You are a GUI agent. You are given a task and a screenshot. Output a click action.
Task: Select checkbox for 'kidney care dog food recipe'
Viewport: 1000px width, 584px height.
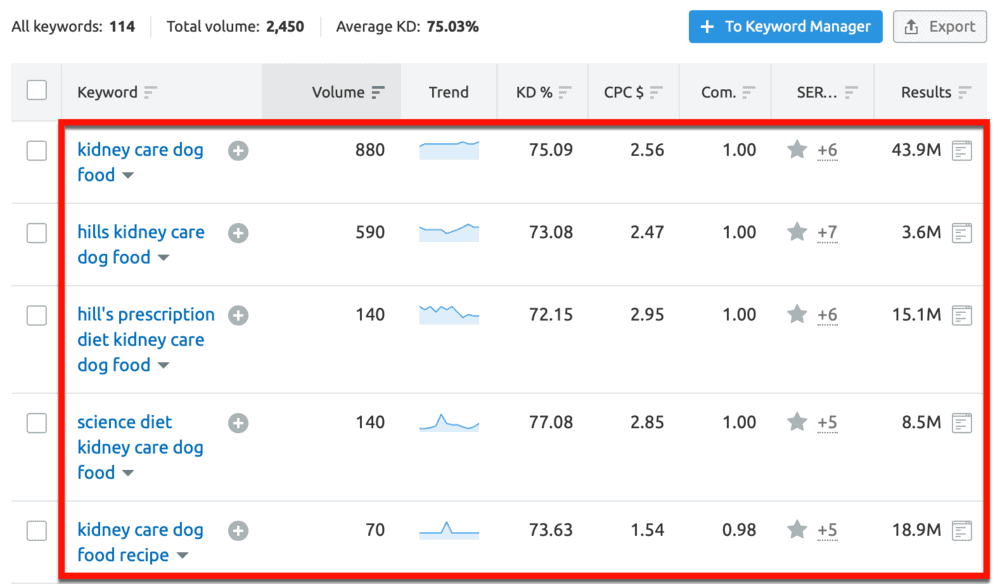37,530
